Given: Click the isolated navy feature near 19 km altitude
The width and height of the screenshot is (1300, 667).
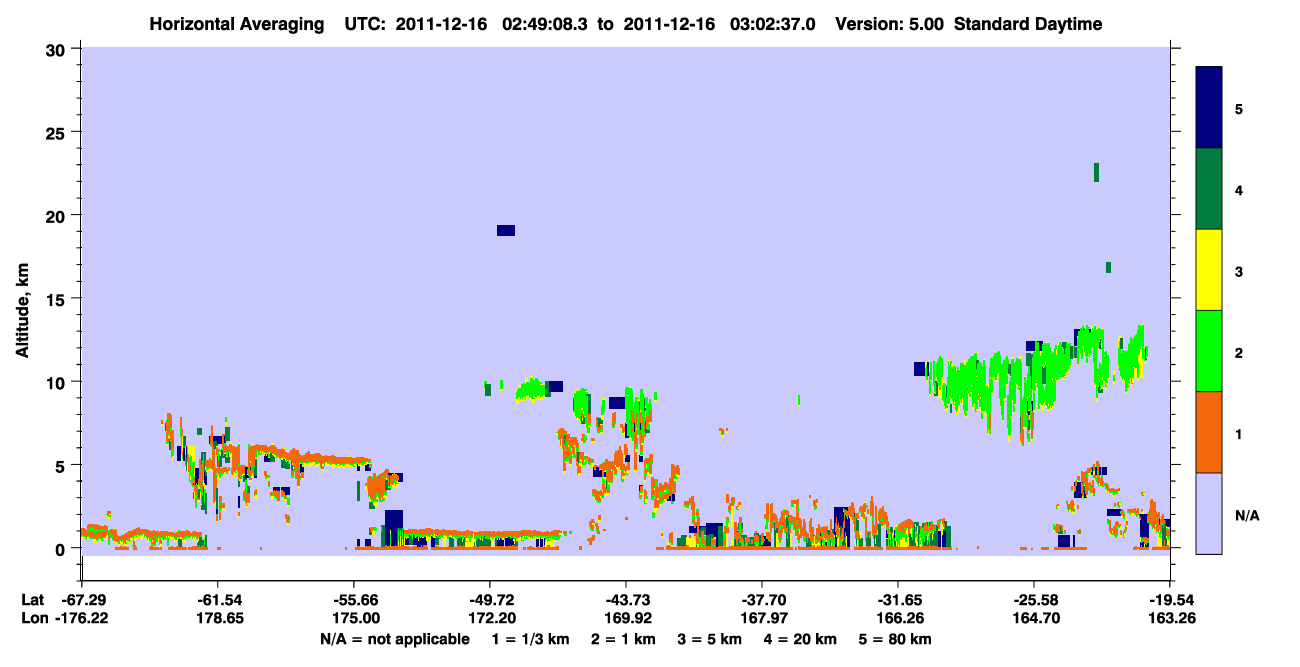Looking at the screenshot, I should [x=506, y=230].
